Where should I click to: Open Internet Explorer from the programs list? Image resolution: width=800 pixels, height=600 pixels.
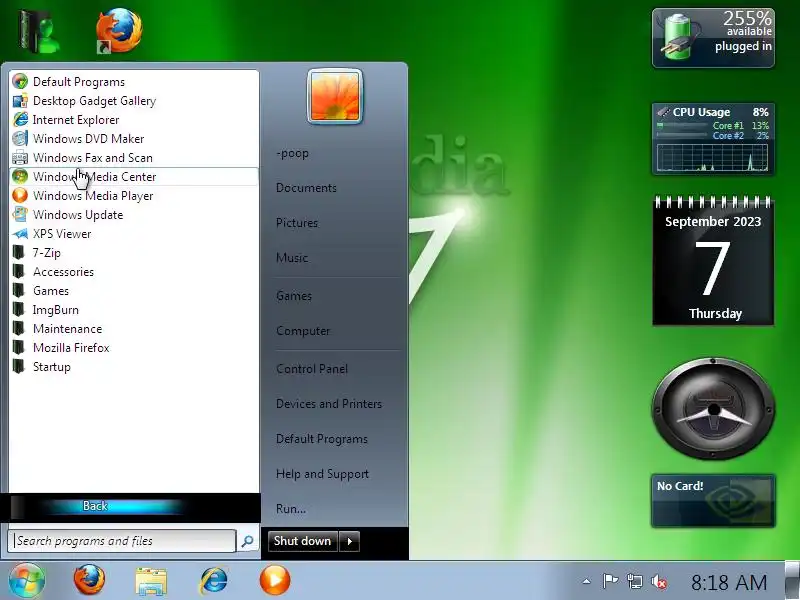pyautogui.click(x=134, y=119)
